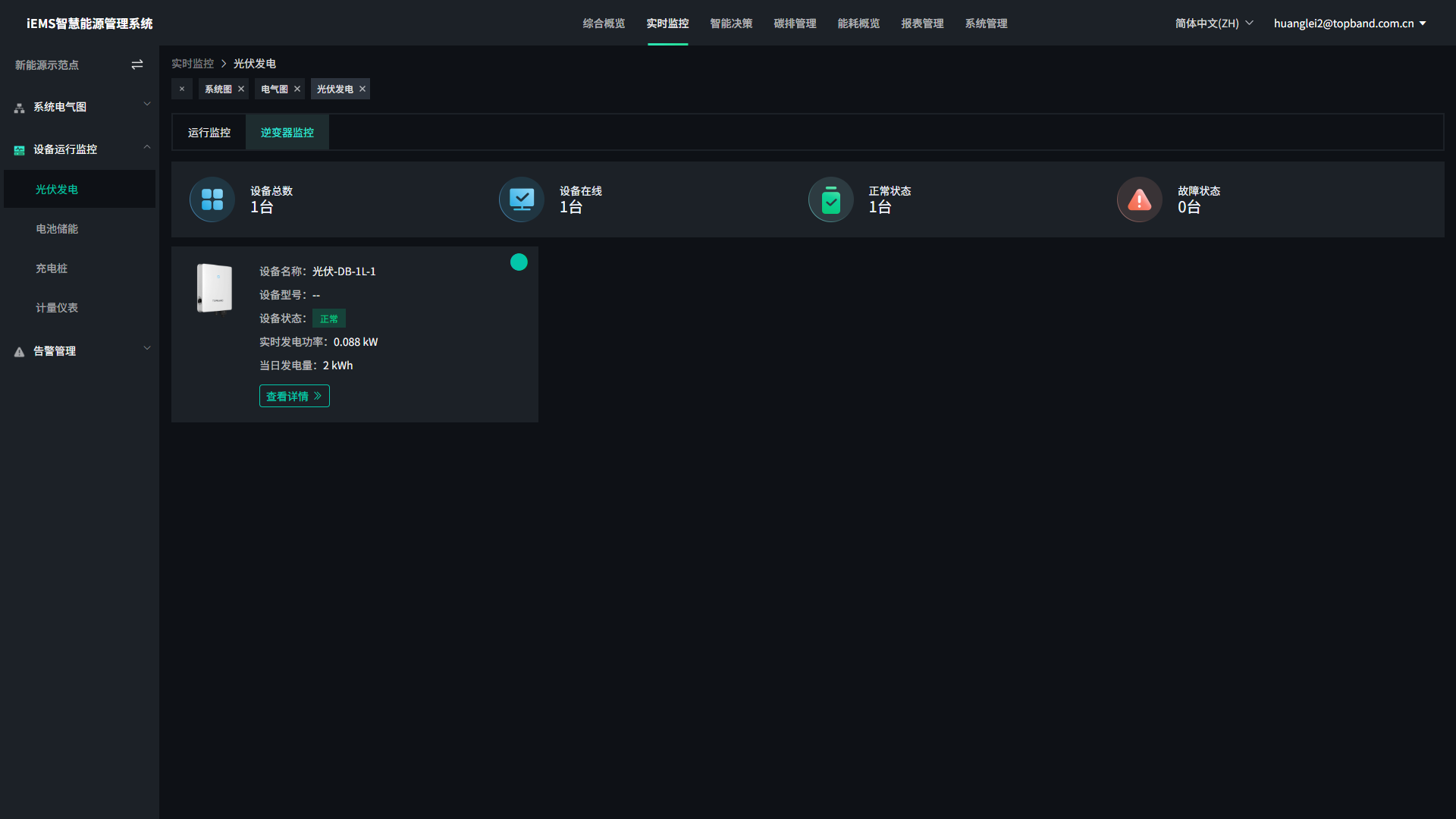
Task: Open the 简体中文(ZH) language dropdown
Action: 1214,24
